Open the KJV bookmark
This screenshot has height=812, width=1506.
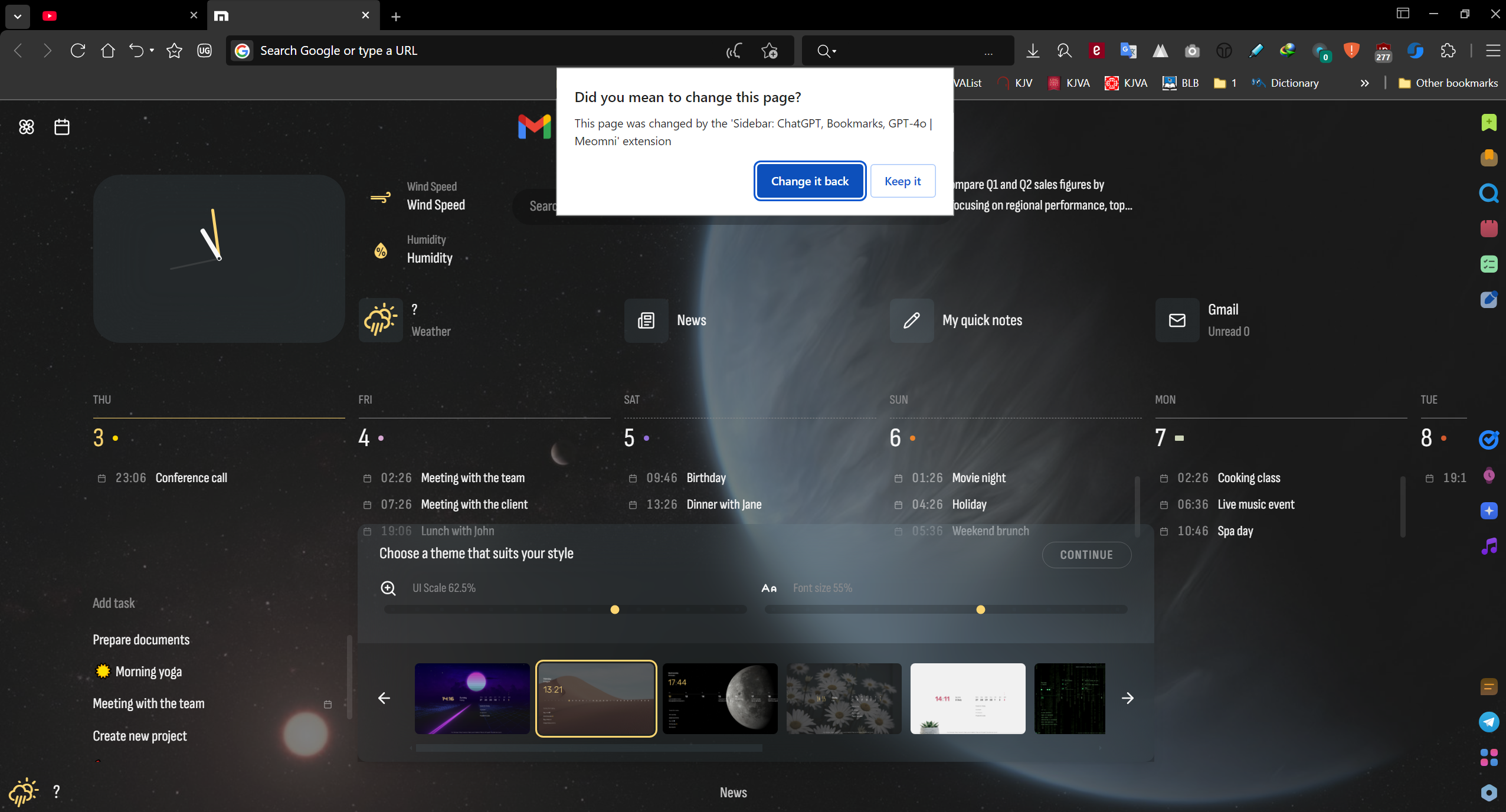pyautogui.click(x=1015, y=83)
